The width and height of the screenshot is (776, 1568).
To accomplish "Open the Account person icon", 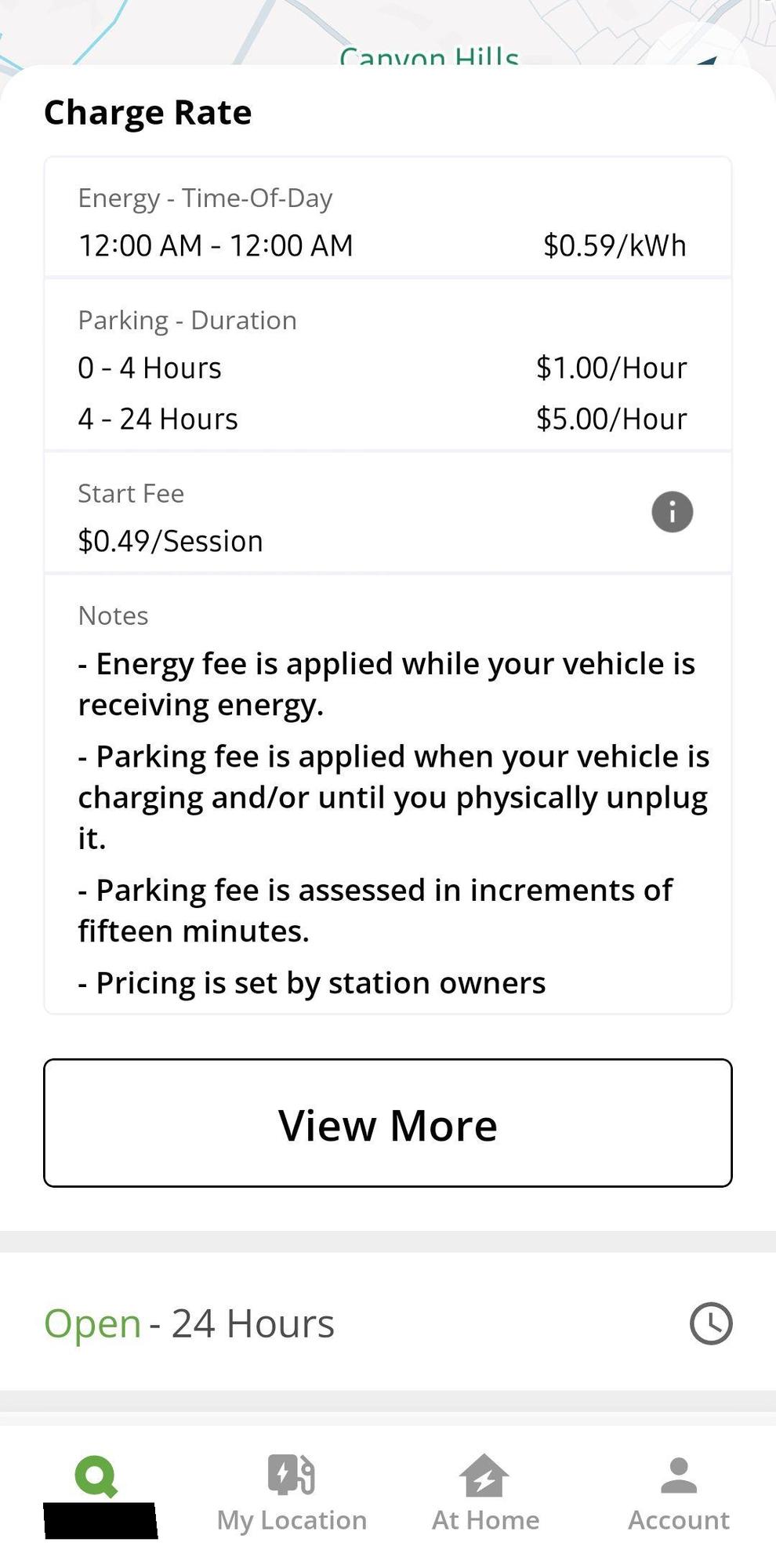I will (x=679, y=1475).
